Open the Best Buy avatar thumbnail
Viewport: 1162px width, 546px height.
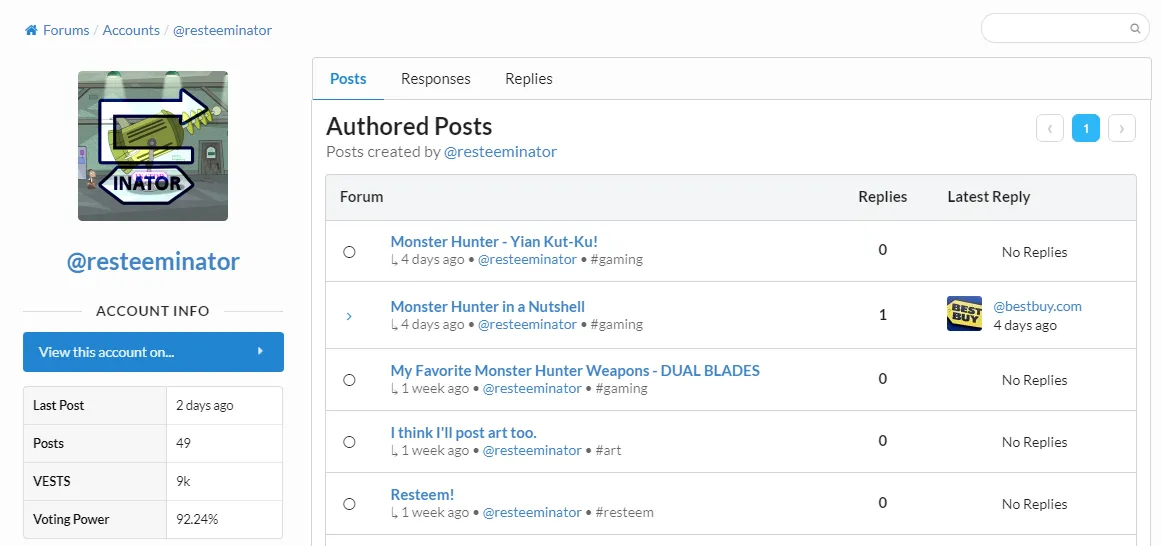pos(964,313)
